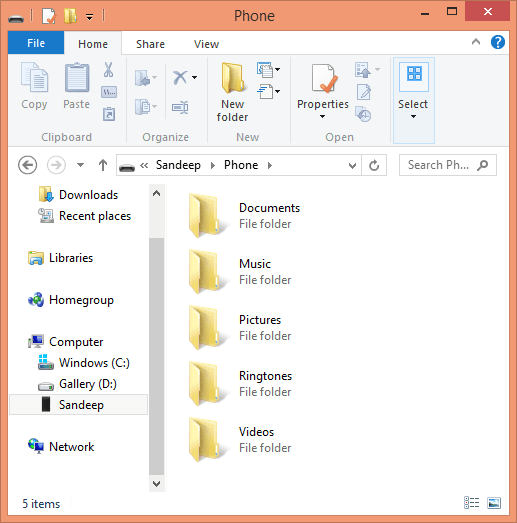Click the Select grid icon
Screen dimensions: 517x523
414,74
